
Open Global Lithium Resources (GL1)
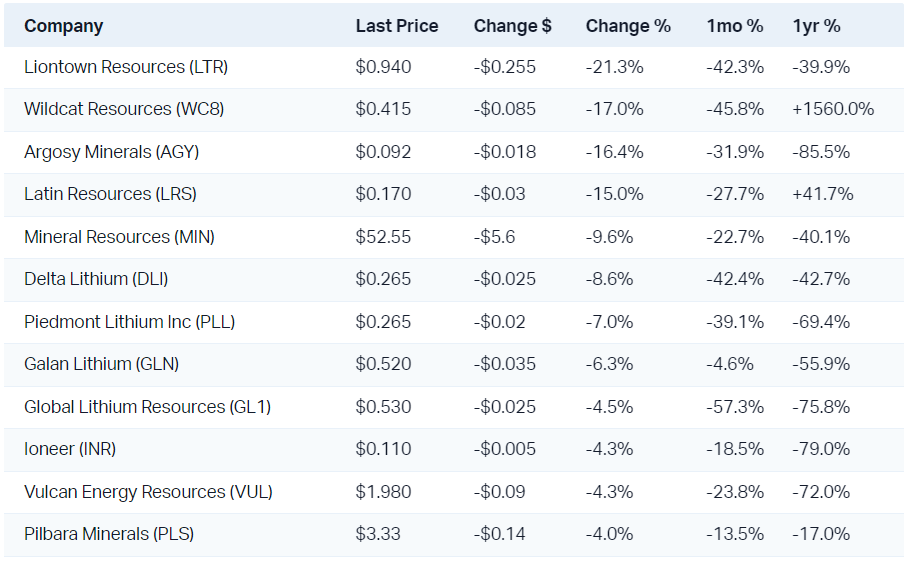(x=147, y=407)
